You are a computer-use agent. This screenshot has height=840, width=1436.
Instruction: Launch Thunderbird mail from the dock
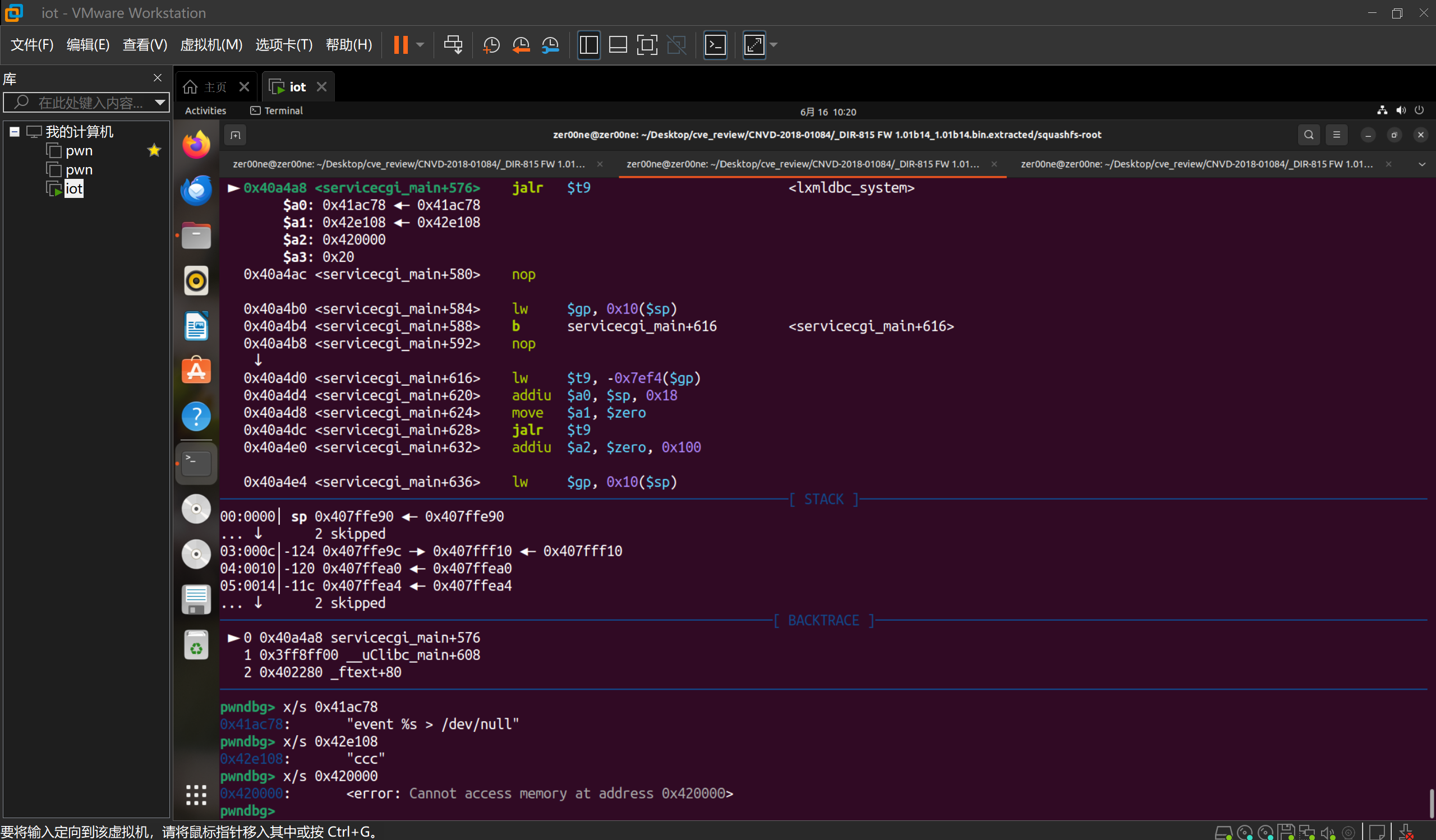pyautogui.click(x=196, y=190)
